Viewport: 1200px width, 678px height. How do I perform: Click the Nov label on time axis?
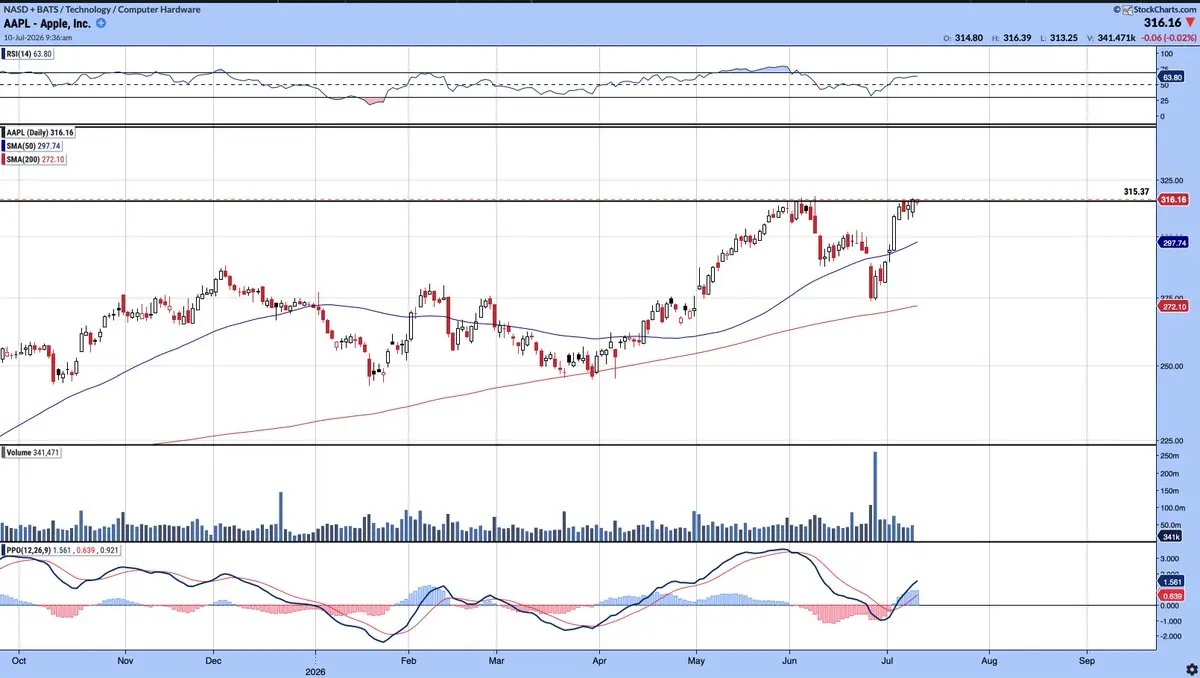[x=125, y=660]
